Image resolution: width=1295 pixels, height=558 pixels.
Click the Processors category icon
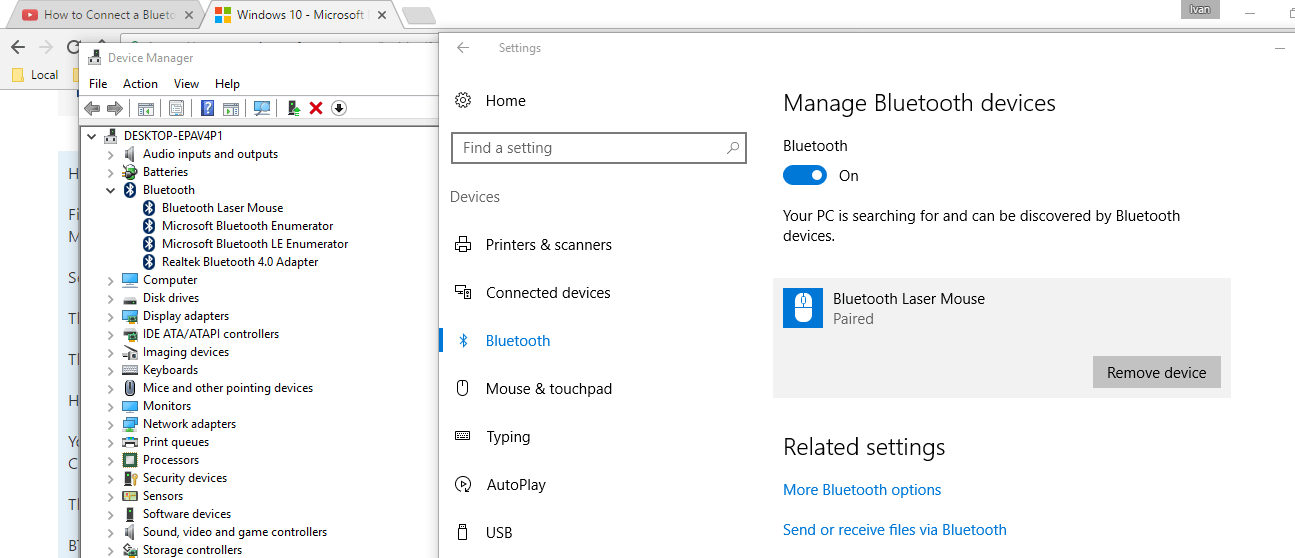pyautogui.click(x=130, y=460)
